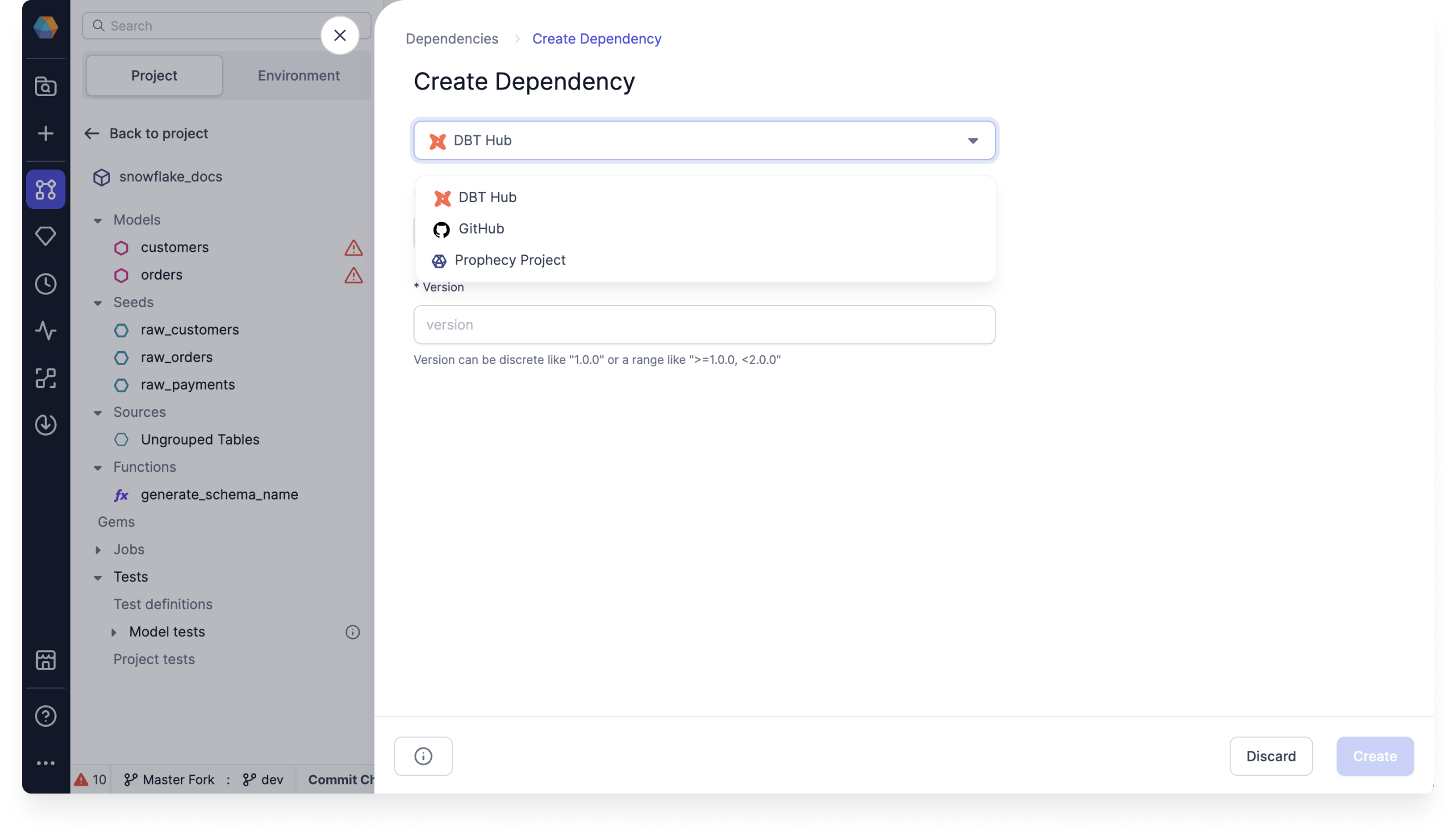Image resolution: width=1456 pixels, height=838 pixels.
Task: Click the warning icon next to orders
Action: [x=353, y=275]
